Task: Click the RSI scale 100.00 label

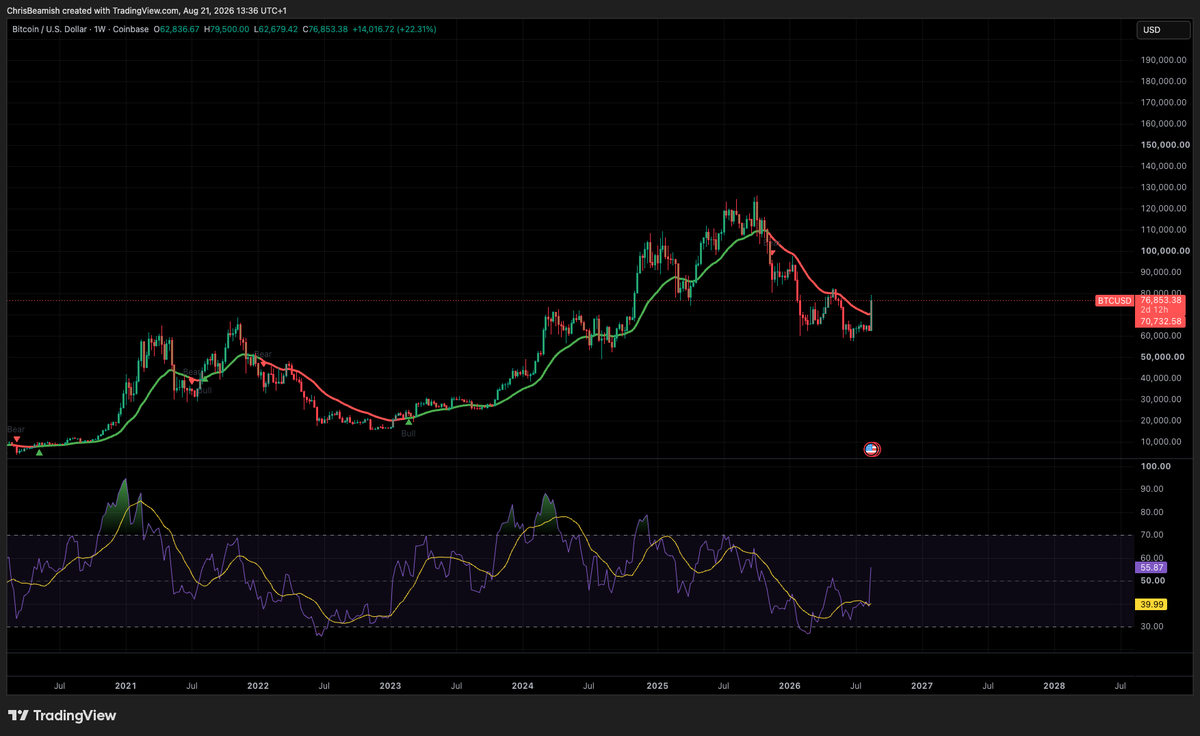Action: point(1154,467)
